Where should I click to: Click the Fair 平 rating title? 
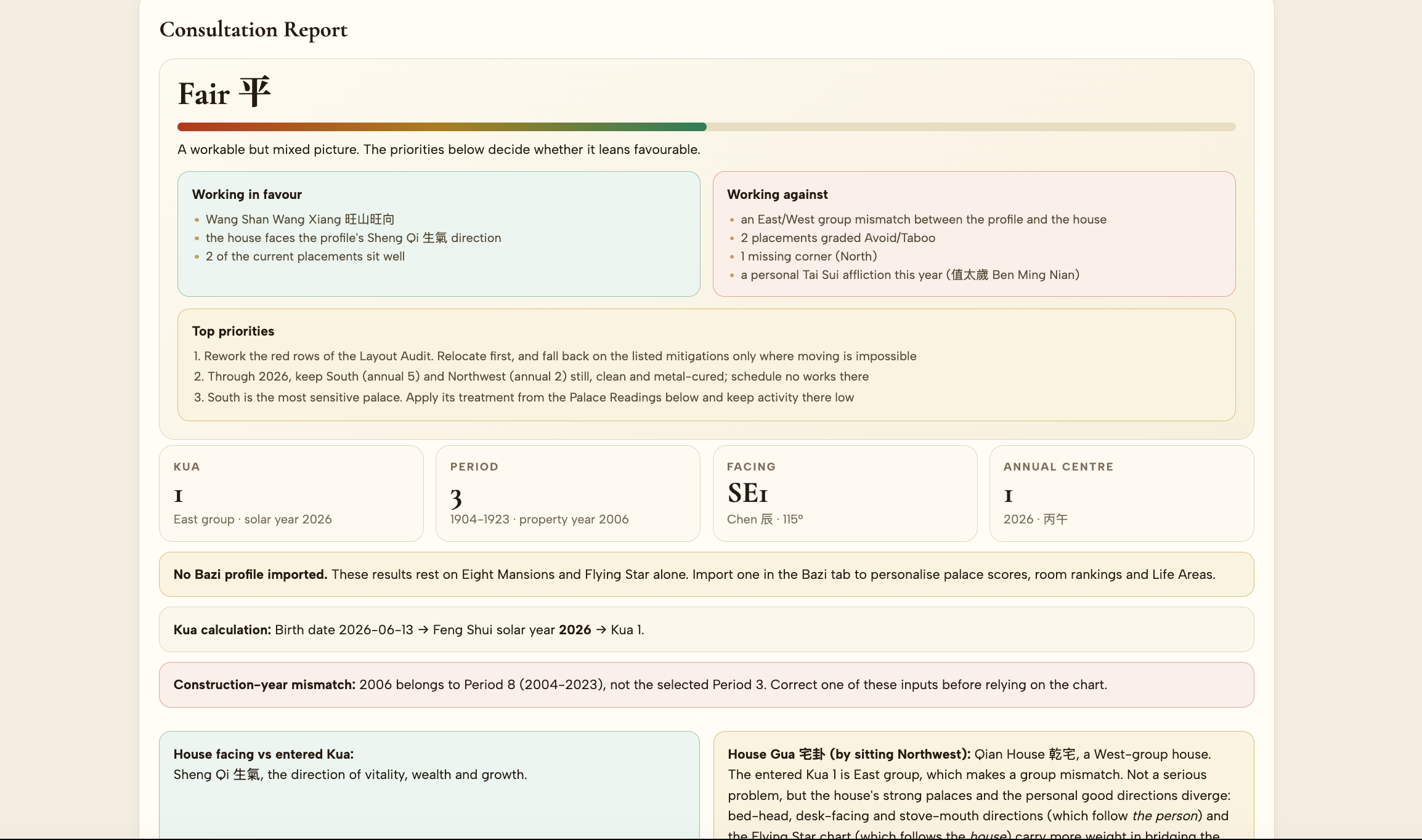(x=224, y=93)
